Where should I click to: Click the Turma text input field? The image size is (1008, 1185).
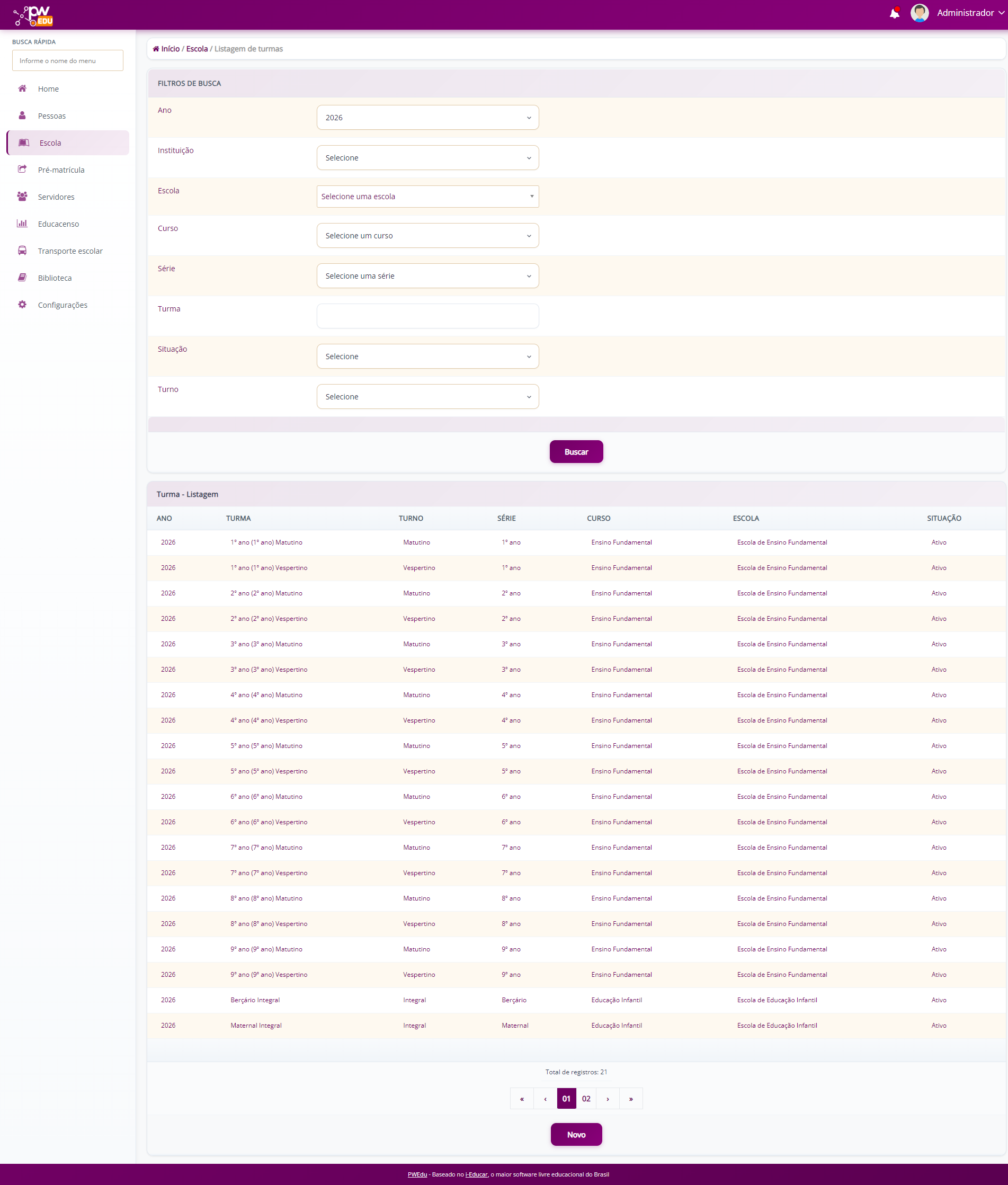(x=427, y=316)
